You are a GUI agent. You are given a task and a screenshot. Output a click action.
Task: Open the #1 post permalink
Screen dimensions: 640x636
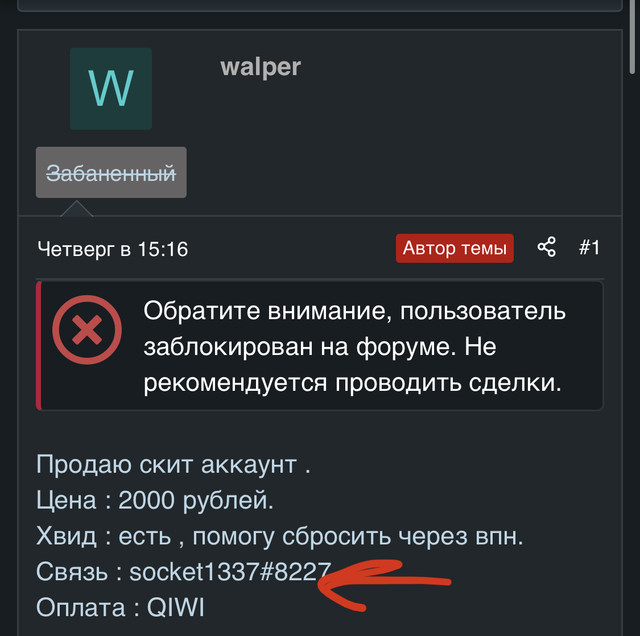[x=589, y=247]
